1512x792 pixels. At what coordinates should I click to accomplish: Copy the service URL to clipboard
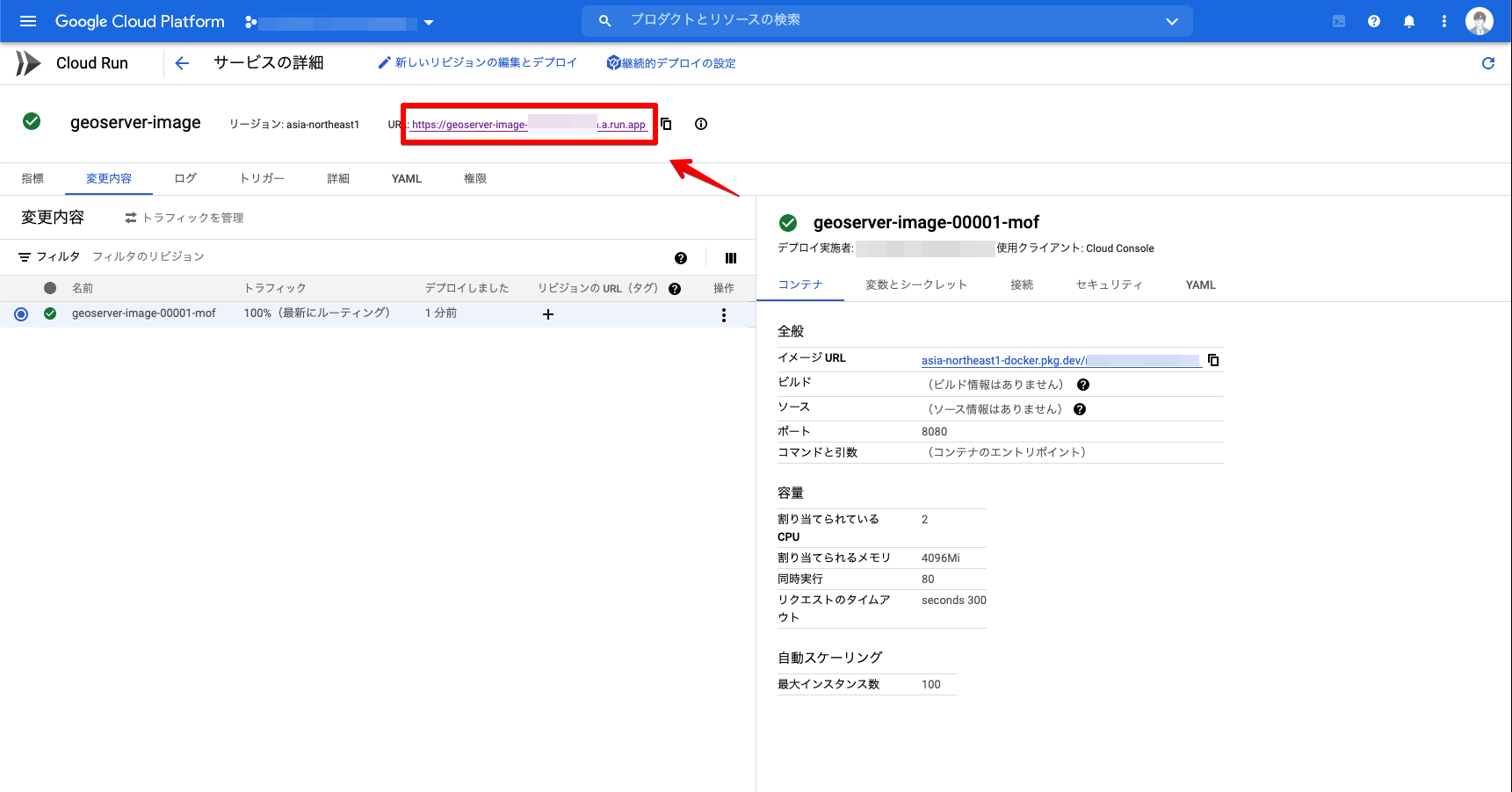click(666, 124)
